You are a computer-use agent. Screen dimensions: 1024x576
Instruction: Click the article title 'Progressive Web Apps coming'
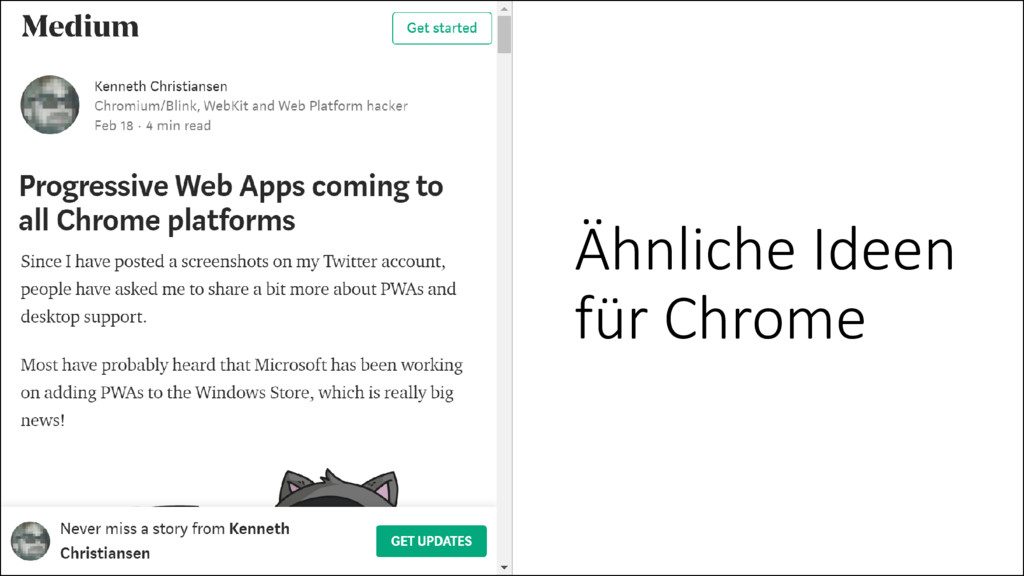[x=231, y=203]
